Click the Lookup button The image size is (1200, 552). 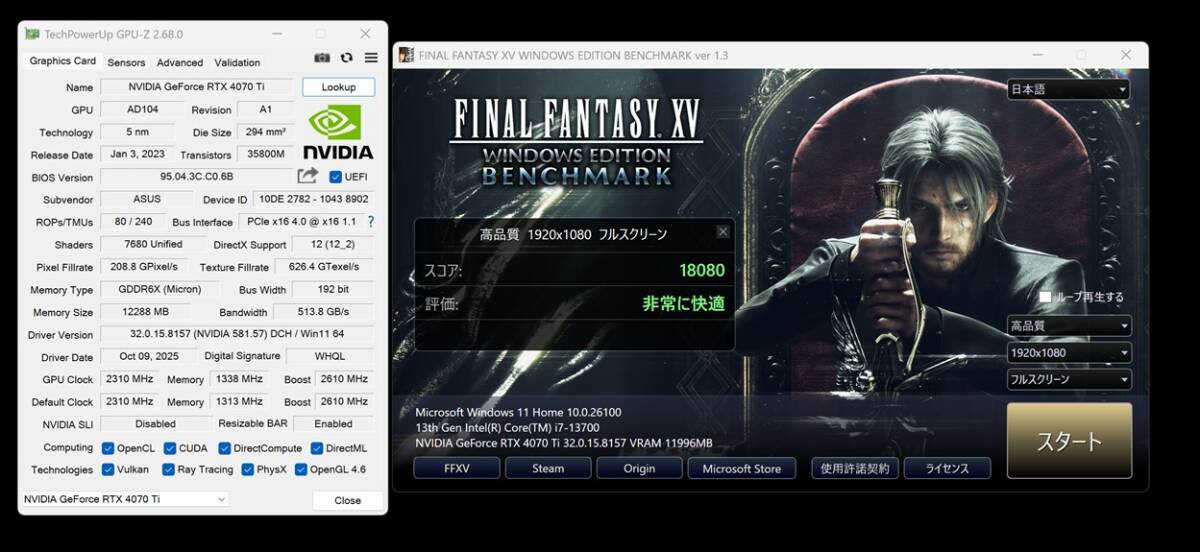[x=338, y=87]
